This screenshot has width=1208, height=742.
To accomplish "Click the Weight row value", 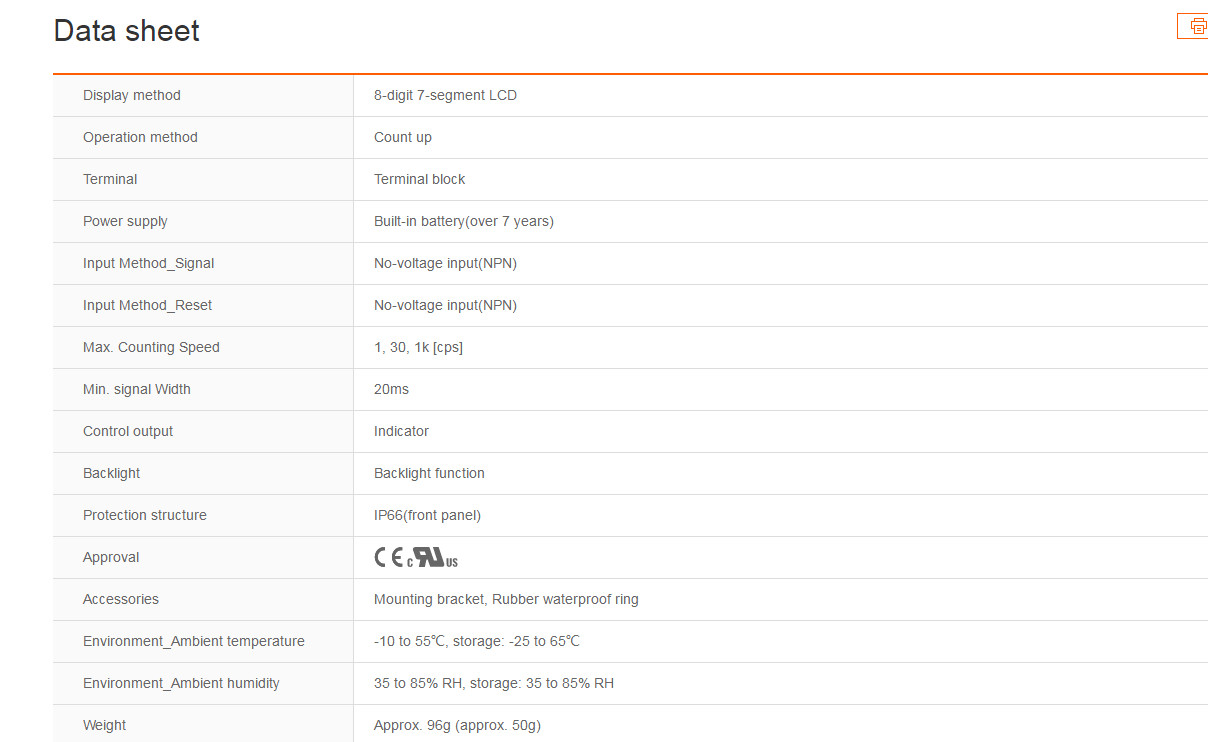I will coord(457,726).
